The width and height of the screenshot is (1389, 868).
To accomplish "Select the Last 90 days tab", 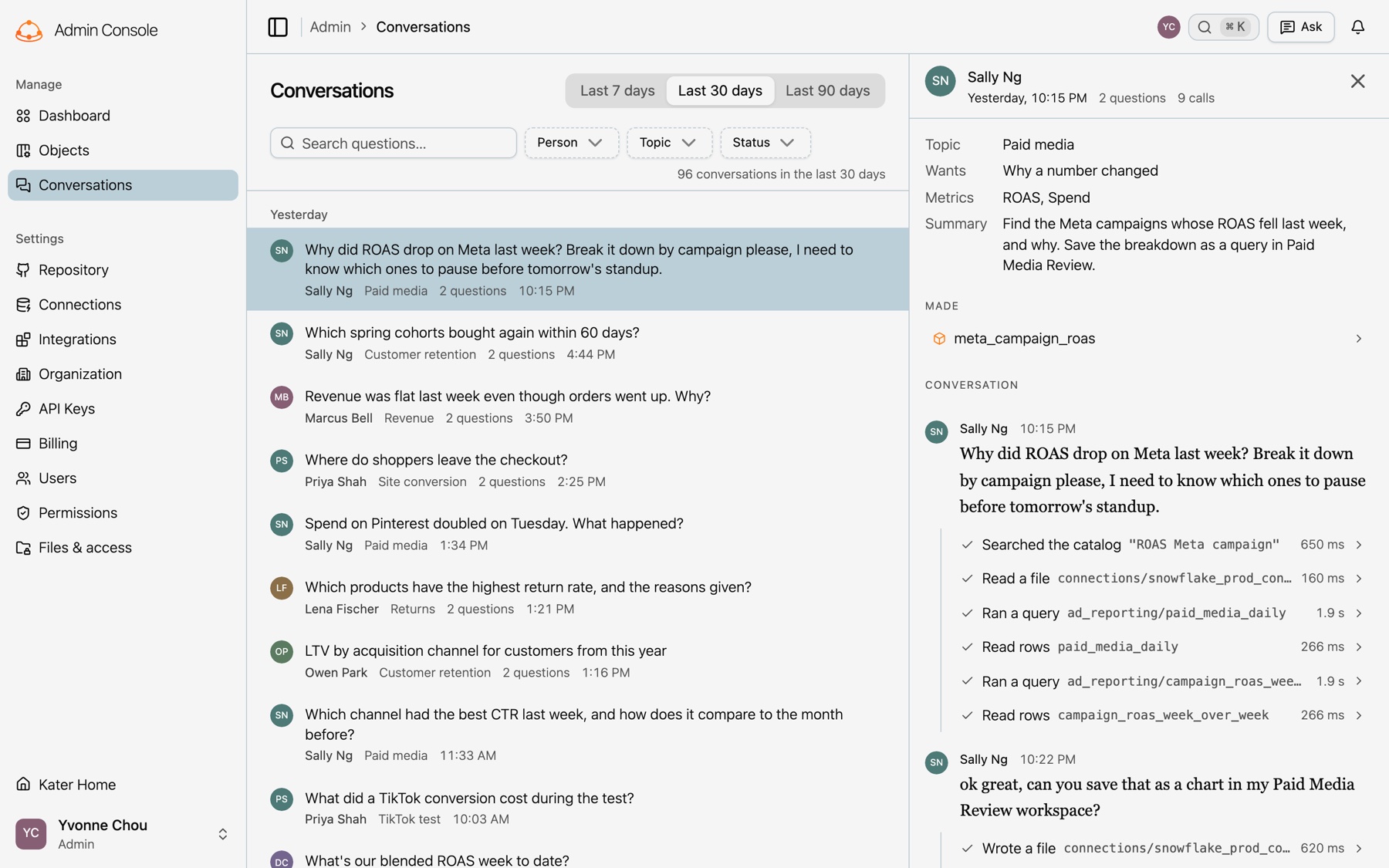I will tap(827, 91).
